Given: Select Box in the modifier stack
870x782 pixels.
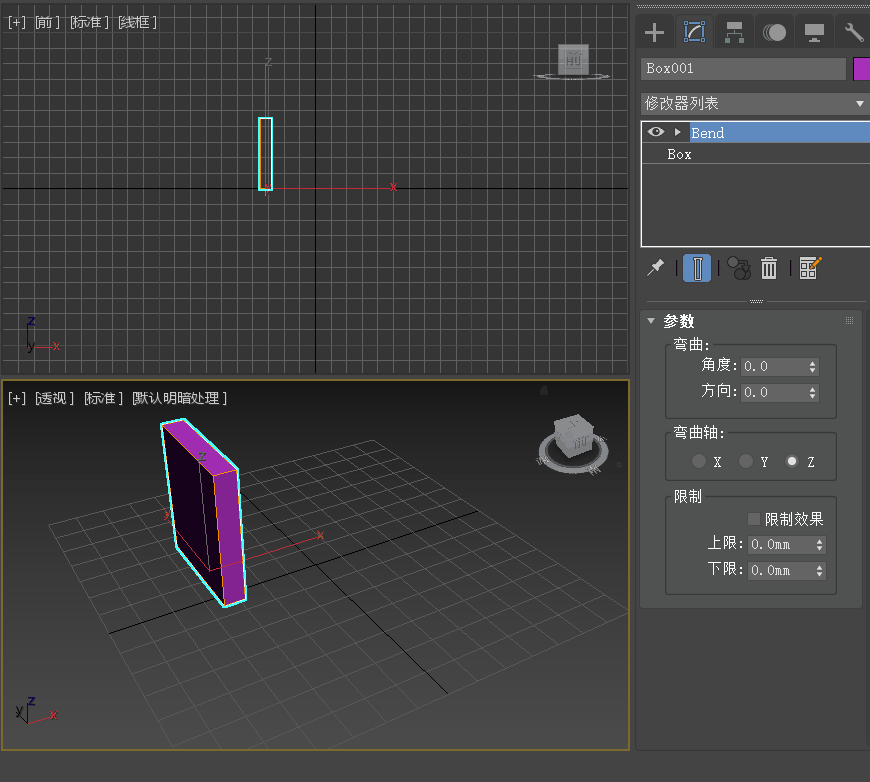Looking at the screenshot, I should click(x=680, y=155).
